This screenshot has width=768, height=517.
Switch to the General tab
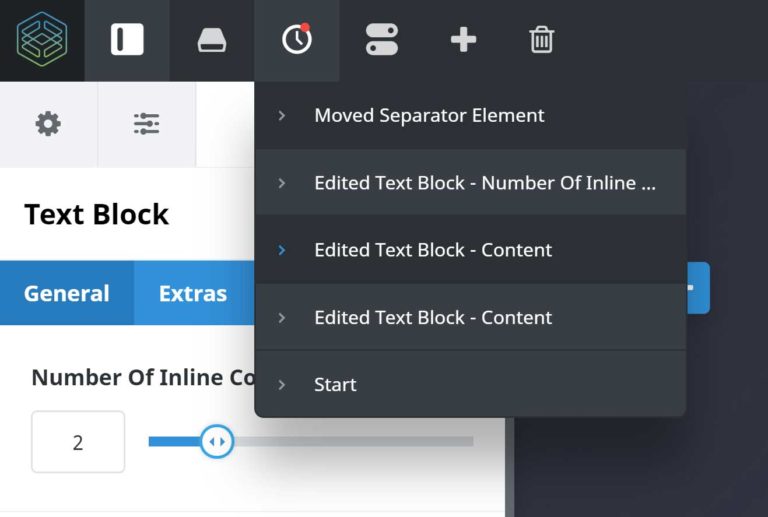pyautogui.click(x=67, y=293)
